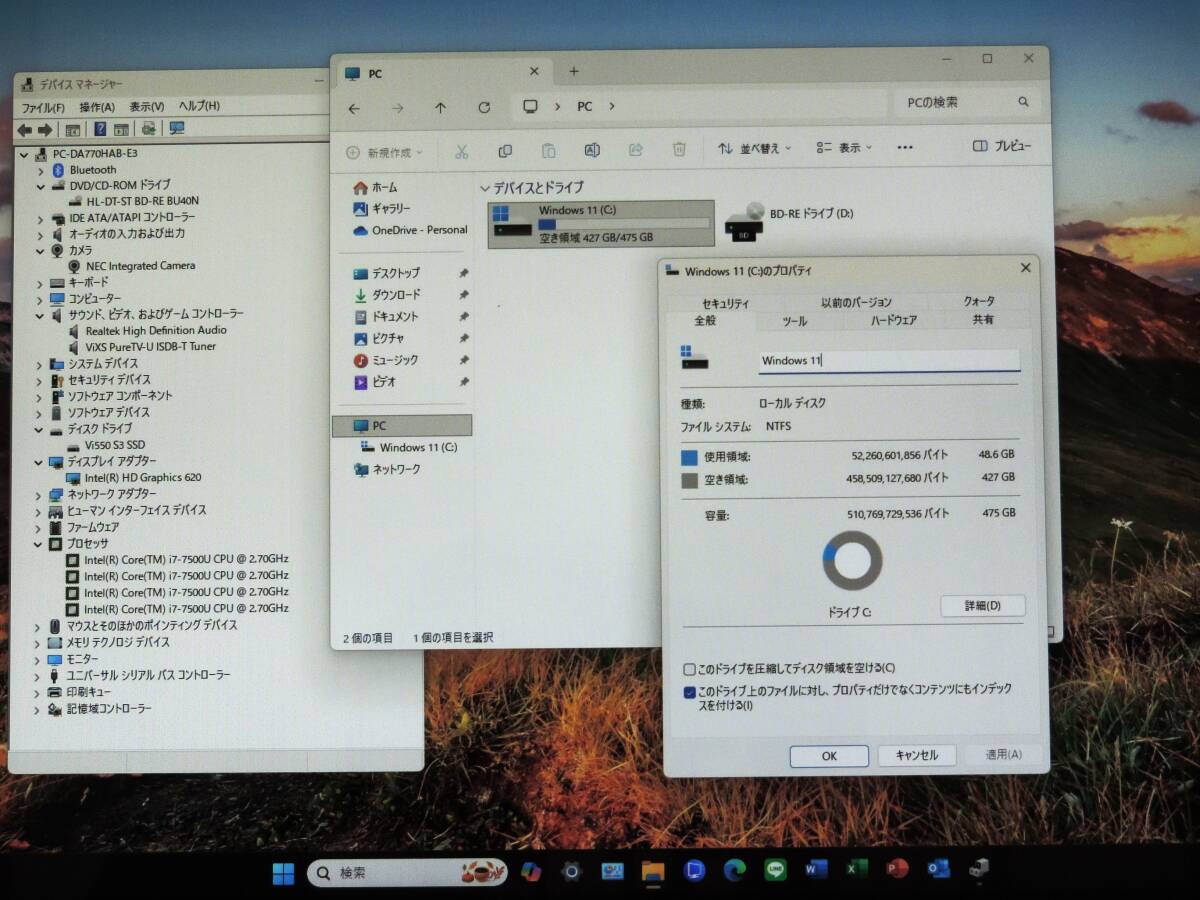
Task: Click OK in the Properties dialog
Action: pos(829,756)
